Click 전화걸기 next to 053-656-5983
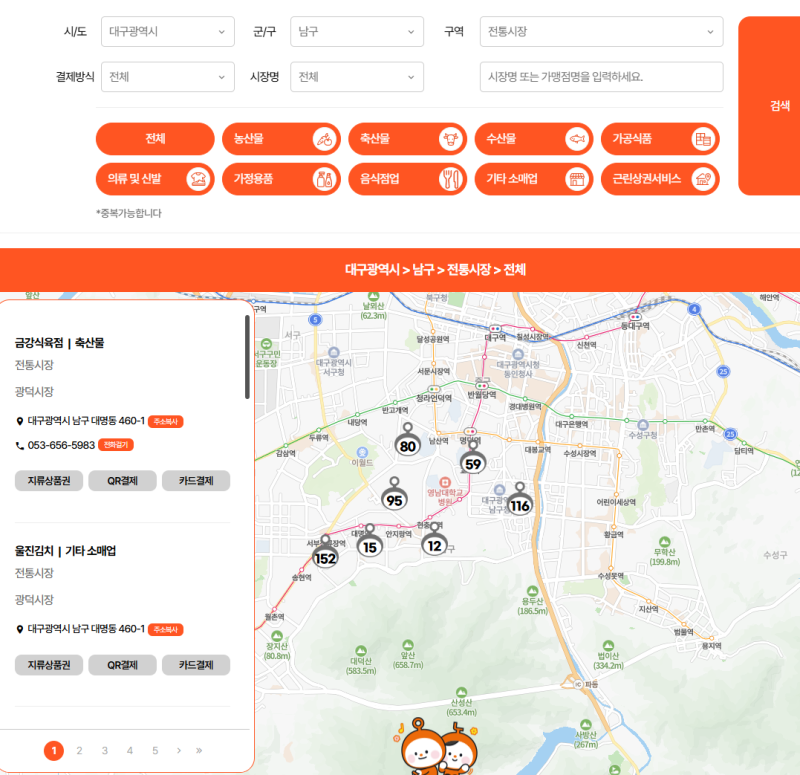The width and height of the screenshot is (800, 775). click(116, 445)
